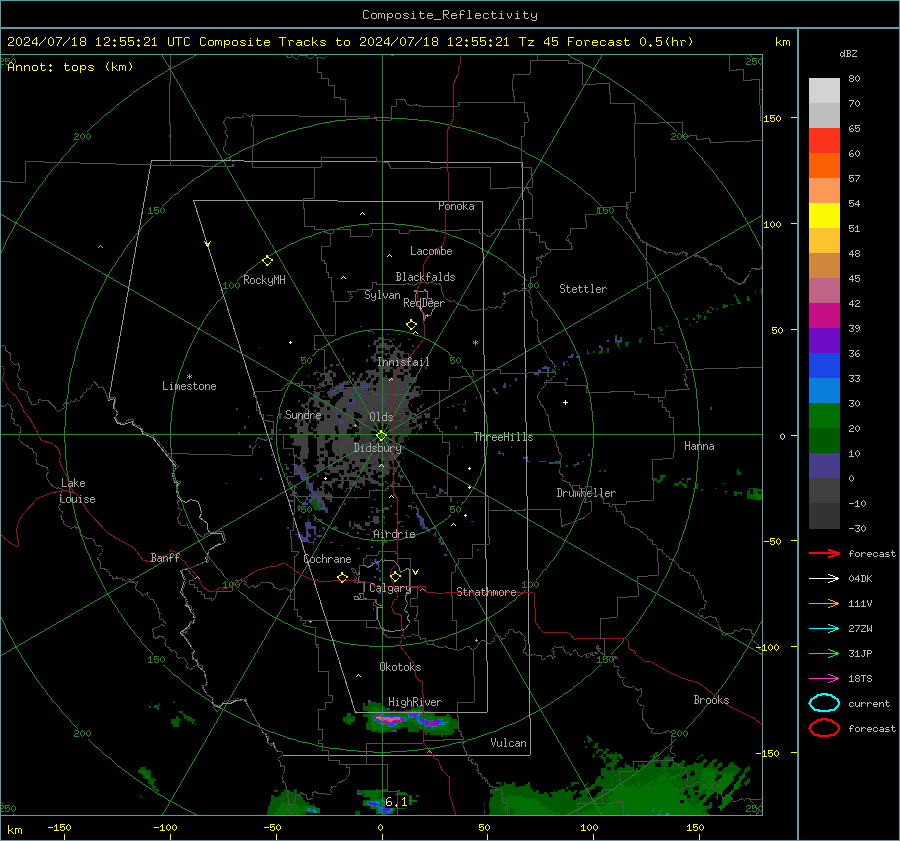
Task: Click the RedDeer city label
Action: [x=424, y=303]
